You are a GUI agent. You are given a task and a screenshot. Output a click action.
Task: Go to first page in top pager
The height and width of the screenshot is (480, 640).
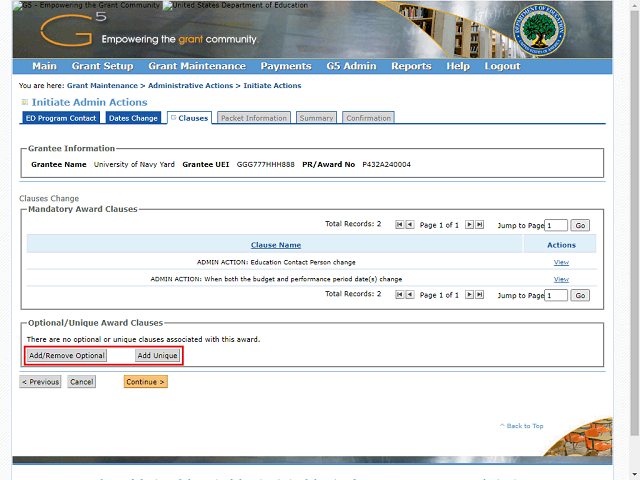[400, 224]
